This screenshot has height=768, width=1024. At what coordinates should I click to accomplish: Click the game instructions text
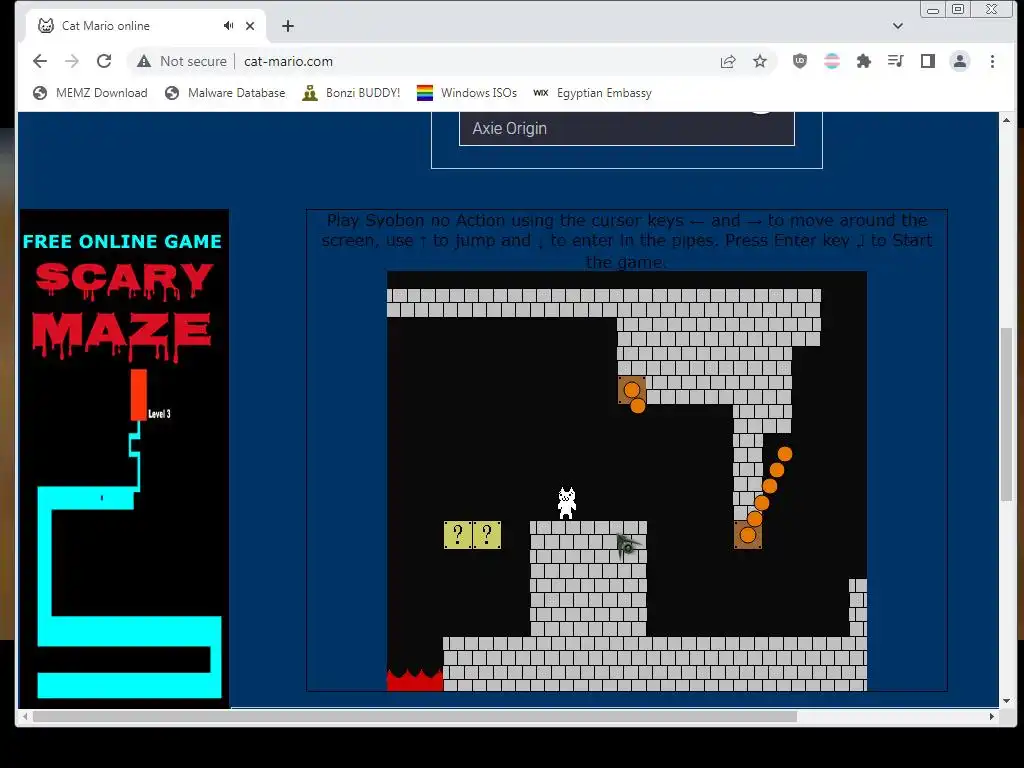pyautogui.click(x=627, y=240)
